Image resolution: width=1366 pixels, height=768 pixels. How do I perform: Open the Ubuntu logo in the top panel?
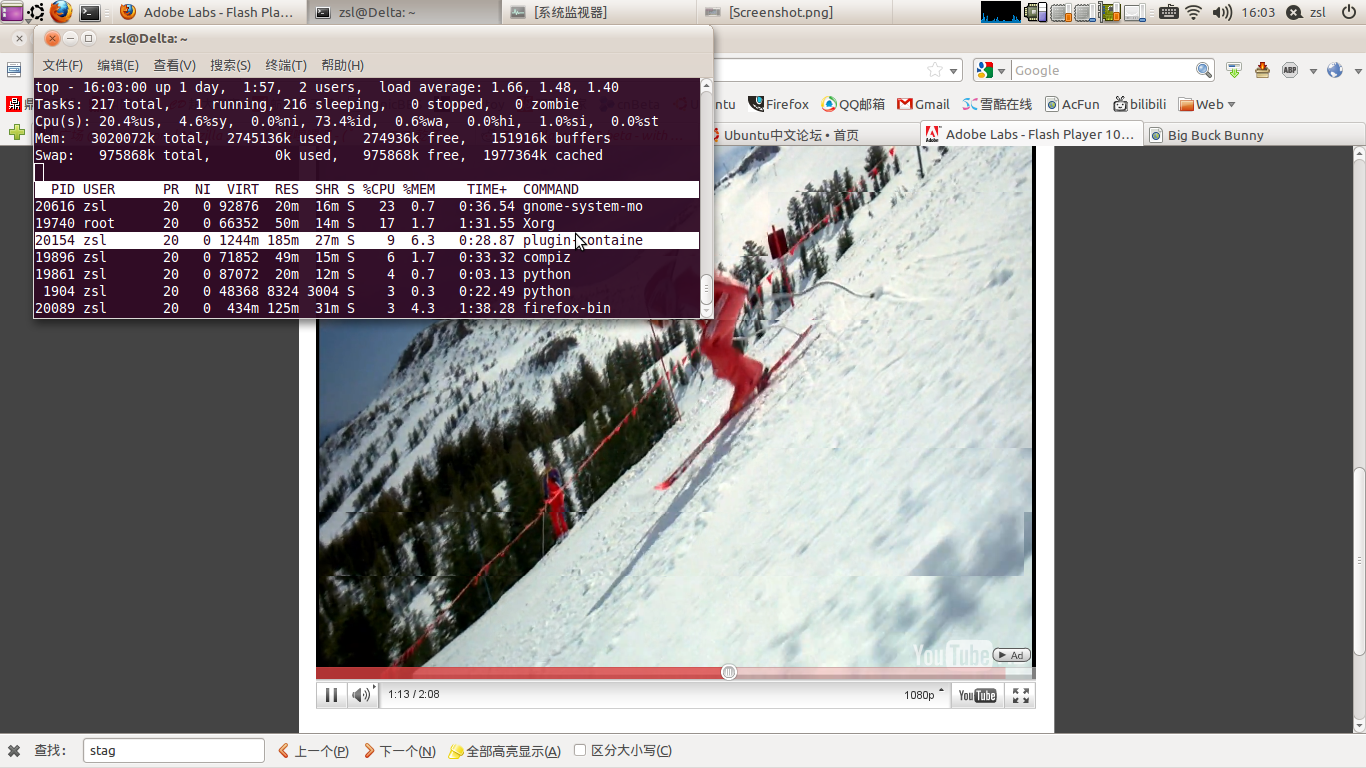(x=36, y=12)
